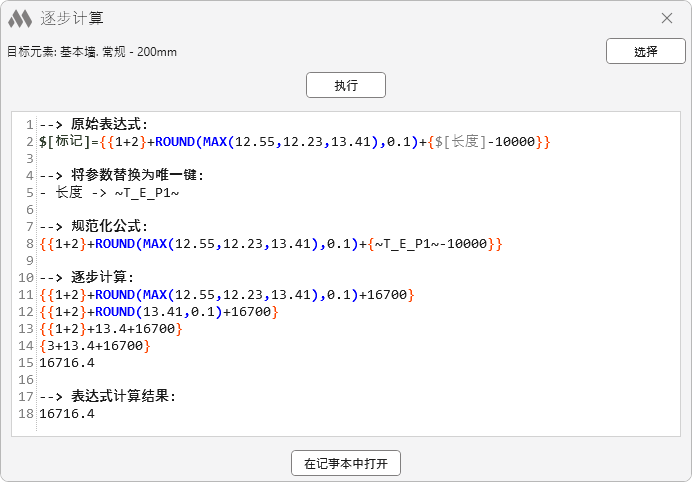Close the 逐步计算 dialog
Viewport: 692px width, 482px height.
[x=667, y=18]
